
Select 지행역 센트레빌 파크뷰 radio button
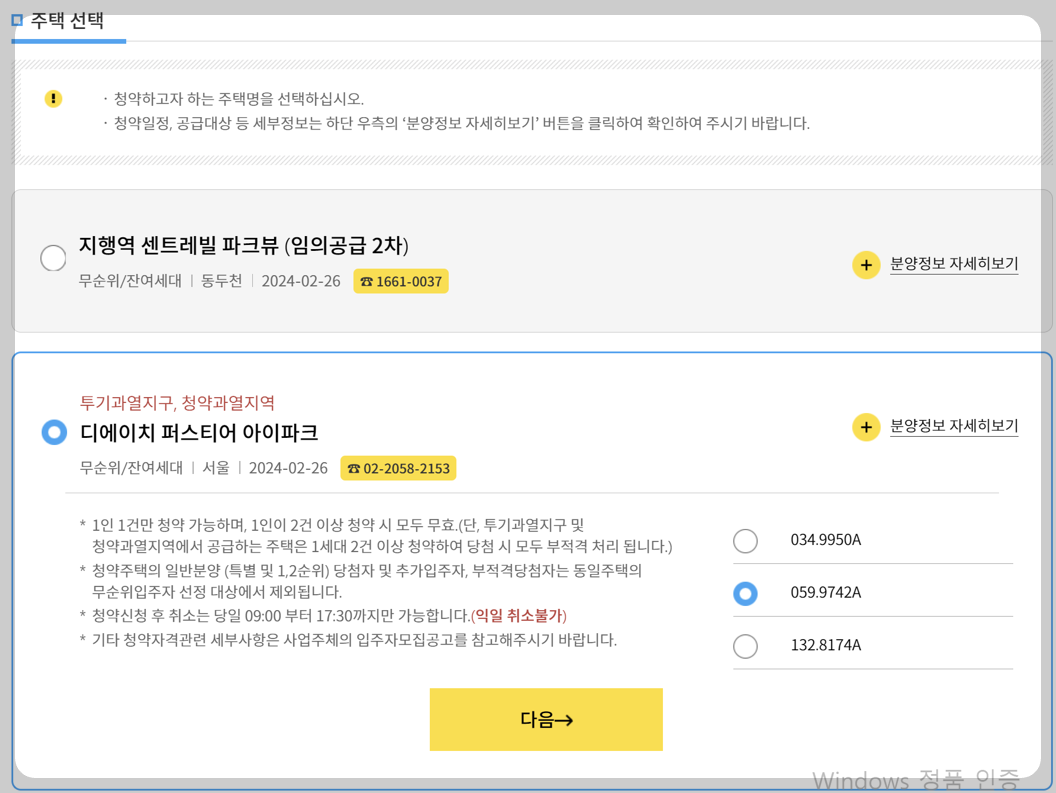[x=53, y=257]
